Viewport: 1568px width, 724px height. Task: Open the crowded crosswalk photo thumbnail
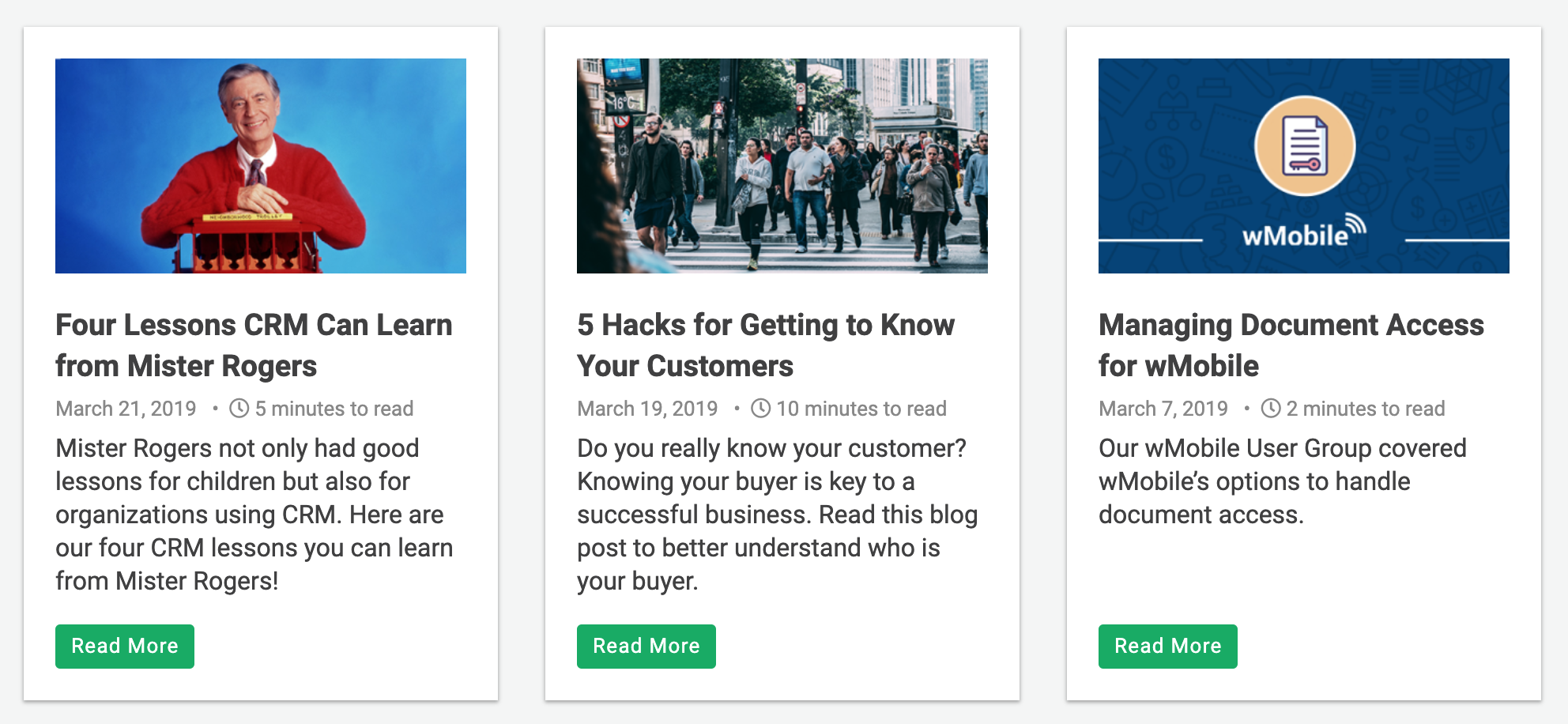click(782, 166)
